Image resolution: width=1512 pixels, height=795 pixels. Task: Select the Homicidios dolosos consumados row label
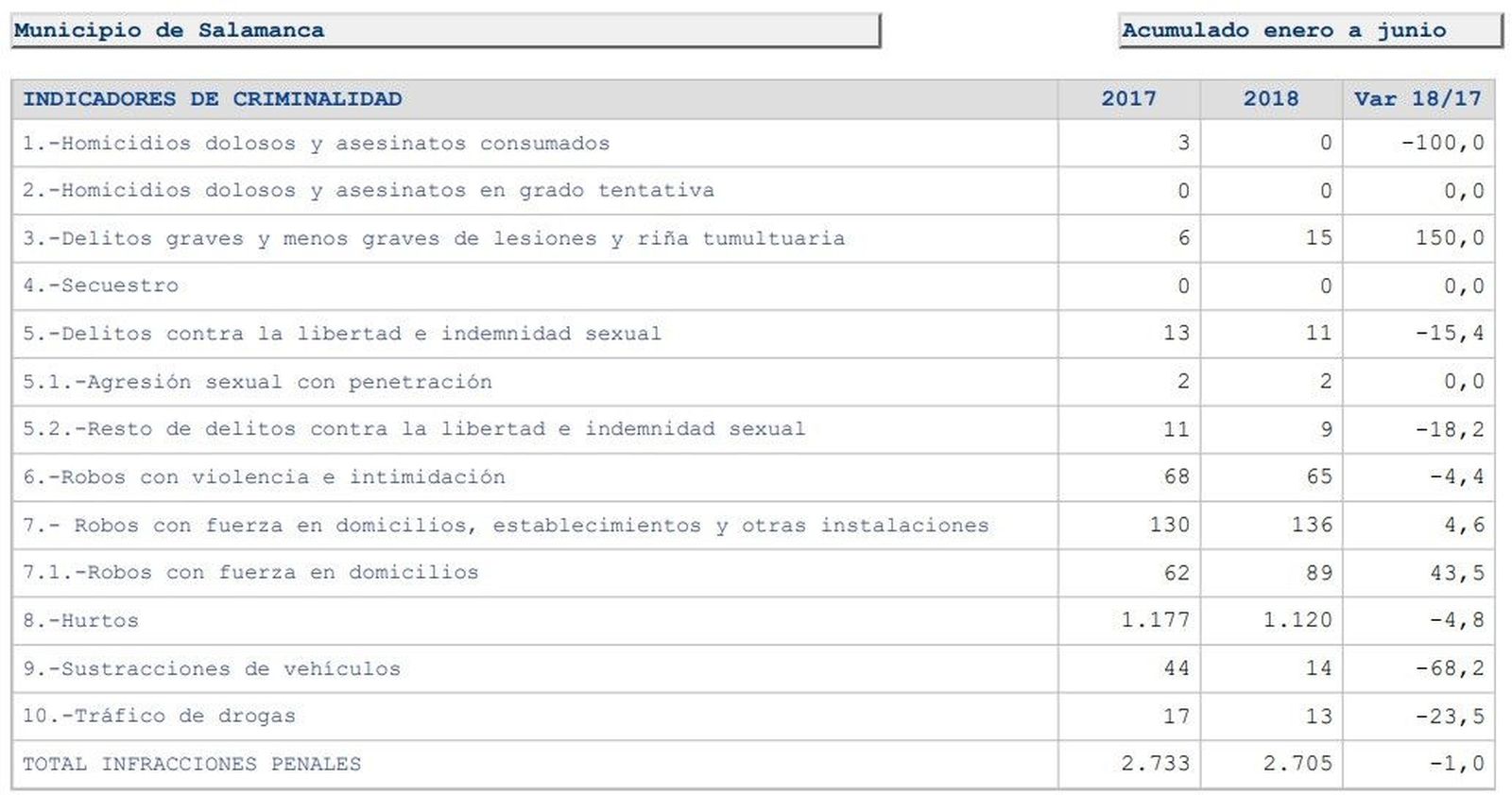click(317, 144)
